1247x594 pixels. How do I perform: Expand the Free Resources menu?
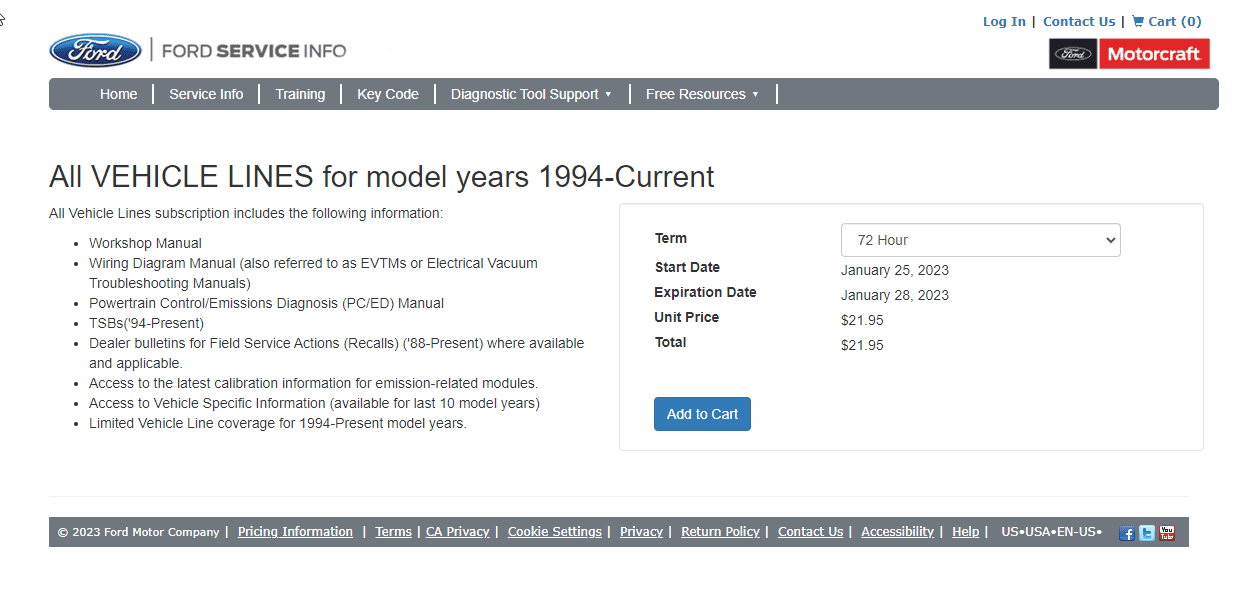click(702, 94)
